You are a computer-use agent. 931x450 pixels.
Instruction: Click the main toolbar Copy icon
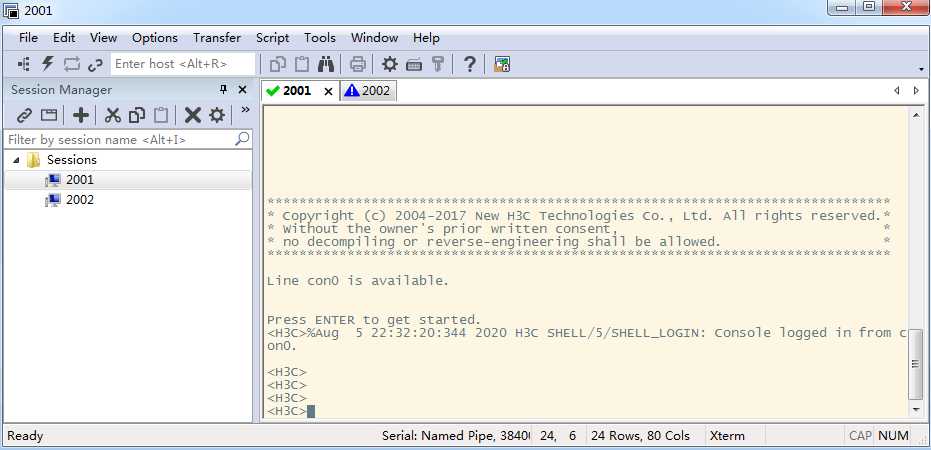[x=278, y=64]
